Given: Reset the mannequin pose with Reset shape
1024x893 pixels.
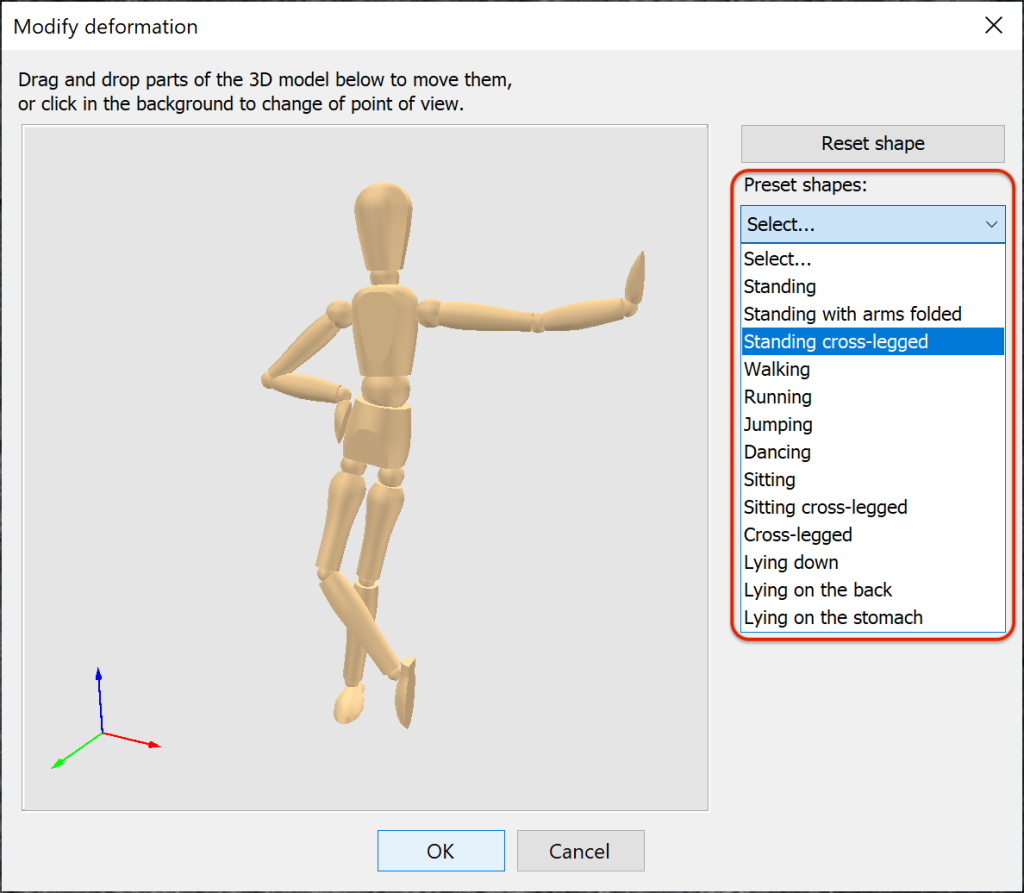Looking at the screenshot, I should click(x=871, y=143).
